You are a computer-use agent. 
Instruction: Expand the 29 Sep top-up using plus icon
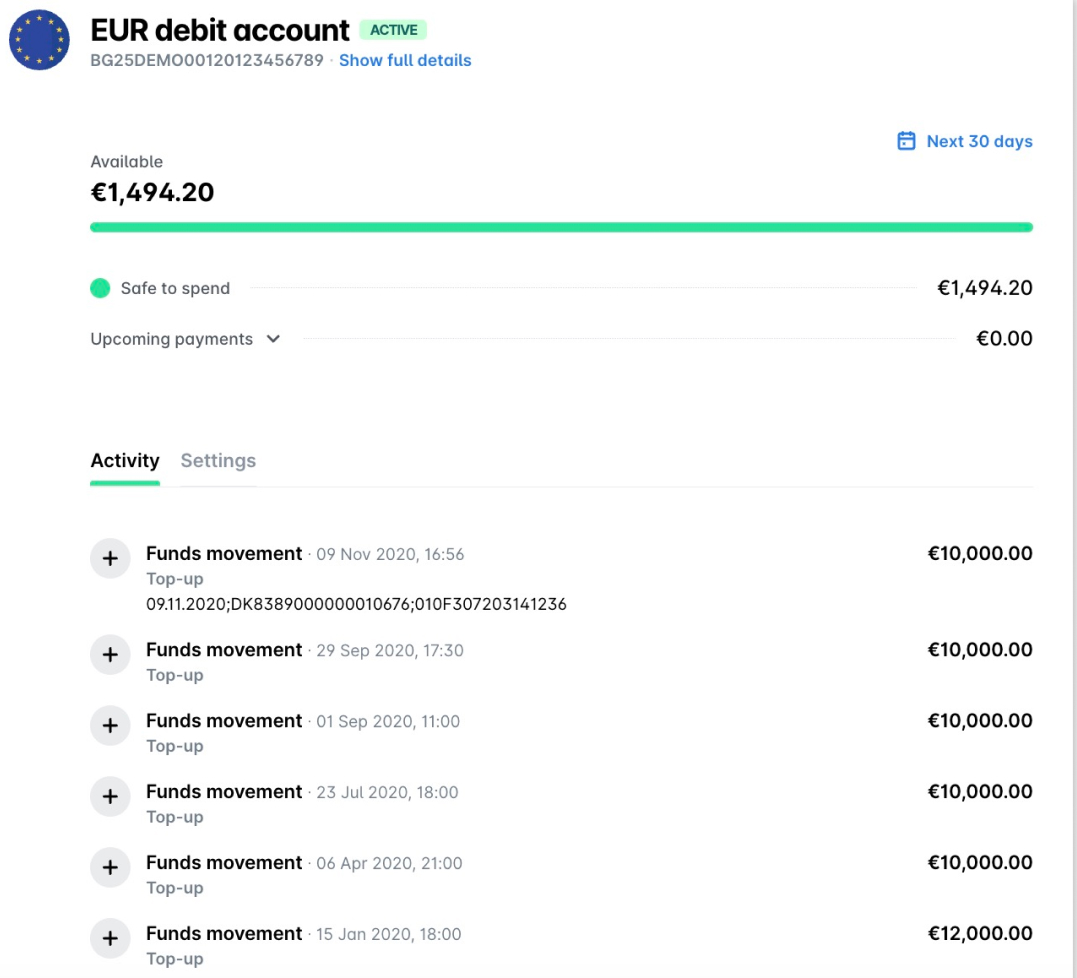coord(110,654)
